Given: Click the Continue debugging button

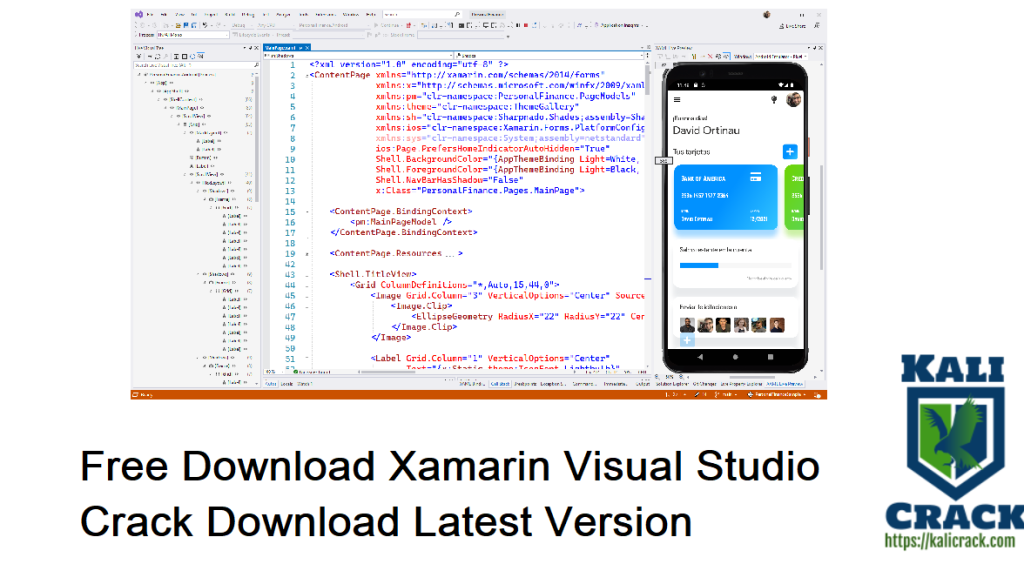Looking at the screenshot, I should point(386,25).
